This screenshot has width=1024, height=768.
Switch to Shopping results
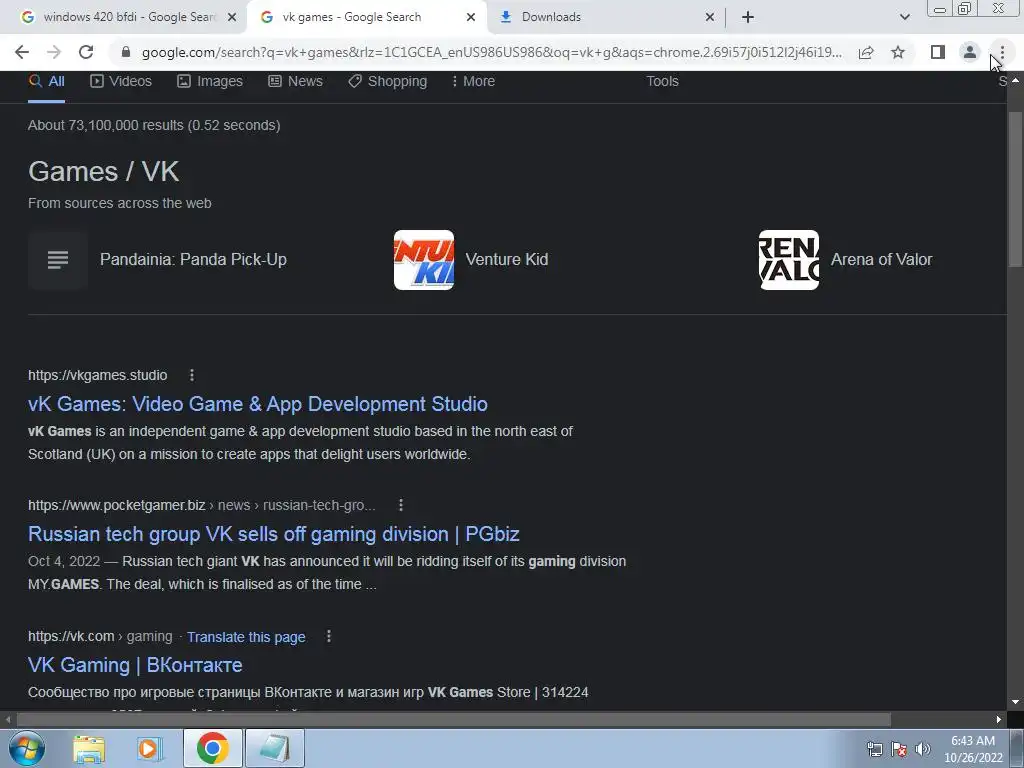387,82
